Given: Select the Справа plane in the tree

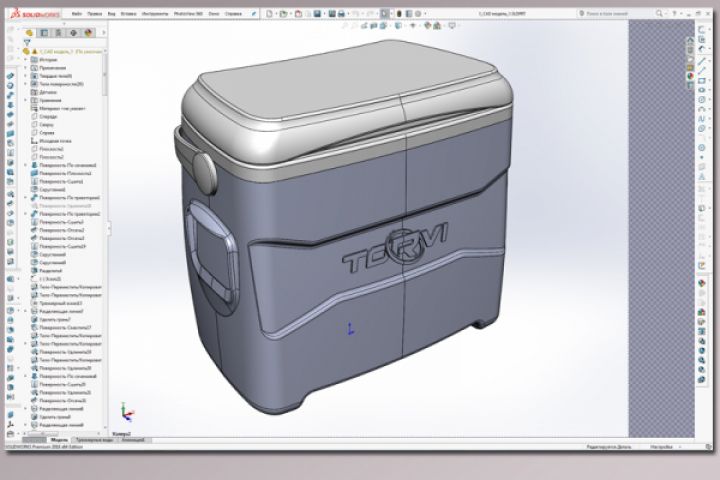Looking at the screenshot, I should coord(43,133).
